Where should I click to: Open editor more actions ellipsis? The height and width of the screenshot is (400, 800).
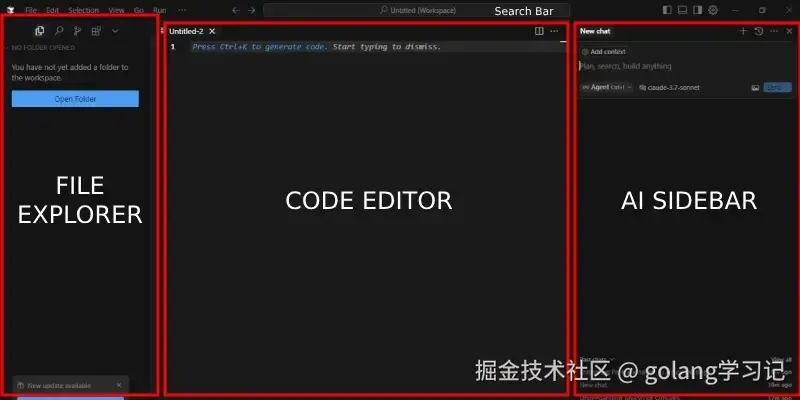[554, 31]
